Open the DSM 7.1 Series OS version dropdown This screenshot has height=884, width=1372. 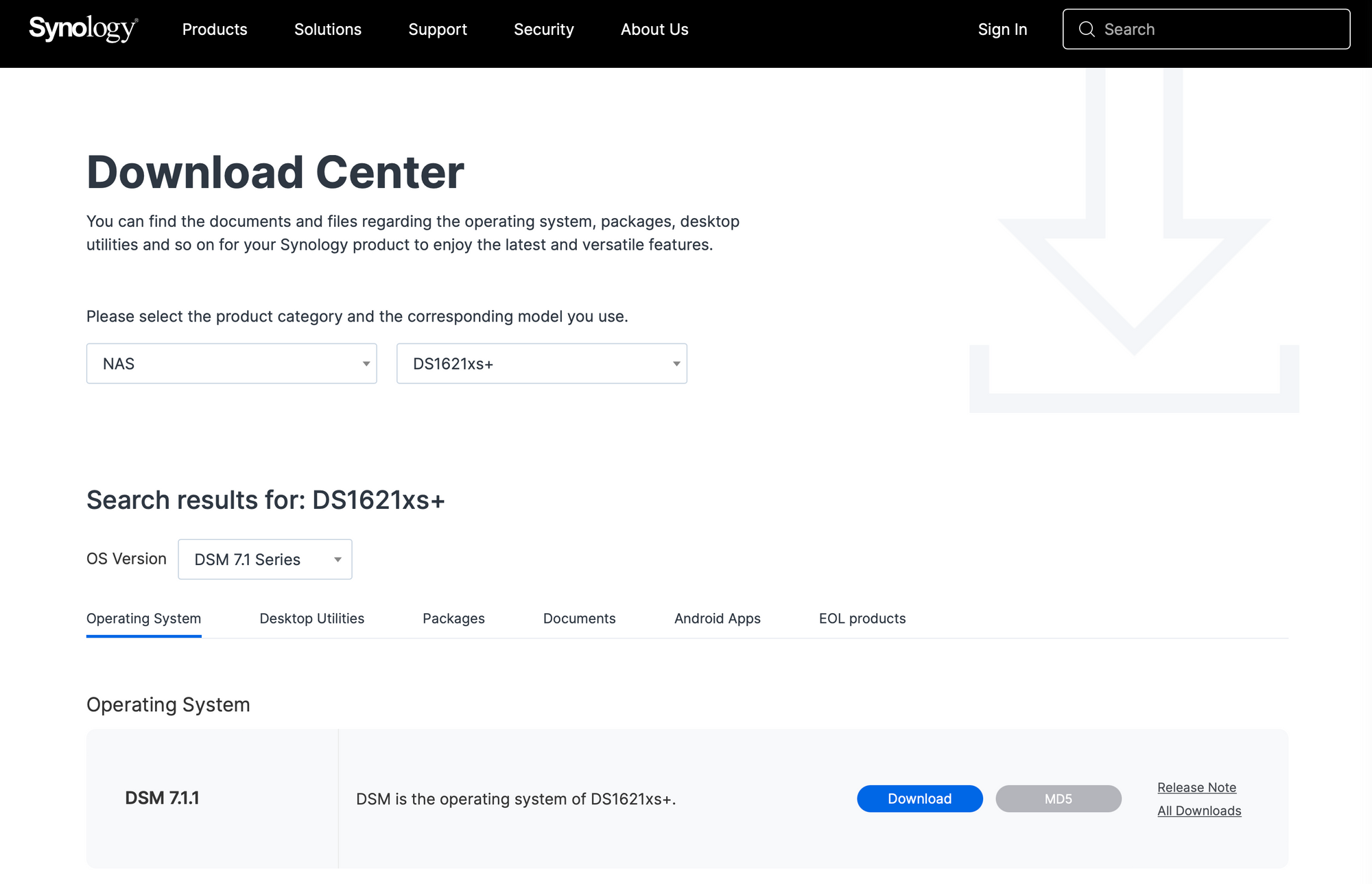coord(265,560)
